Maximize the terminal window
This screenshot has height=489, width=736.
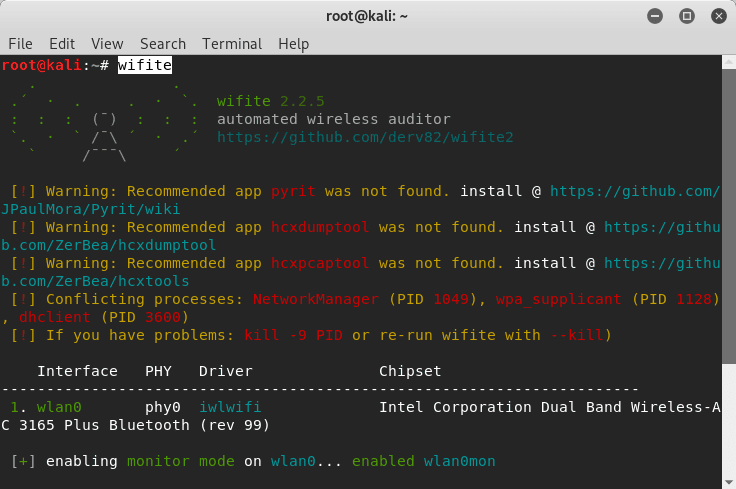[687, 16]
